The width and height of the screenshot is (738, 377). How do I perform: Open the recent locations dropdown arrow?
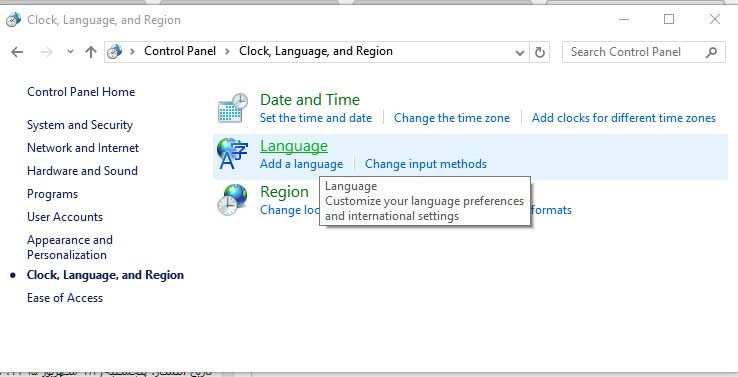pyautogui.click(x=70, y=52)
